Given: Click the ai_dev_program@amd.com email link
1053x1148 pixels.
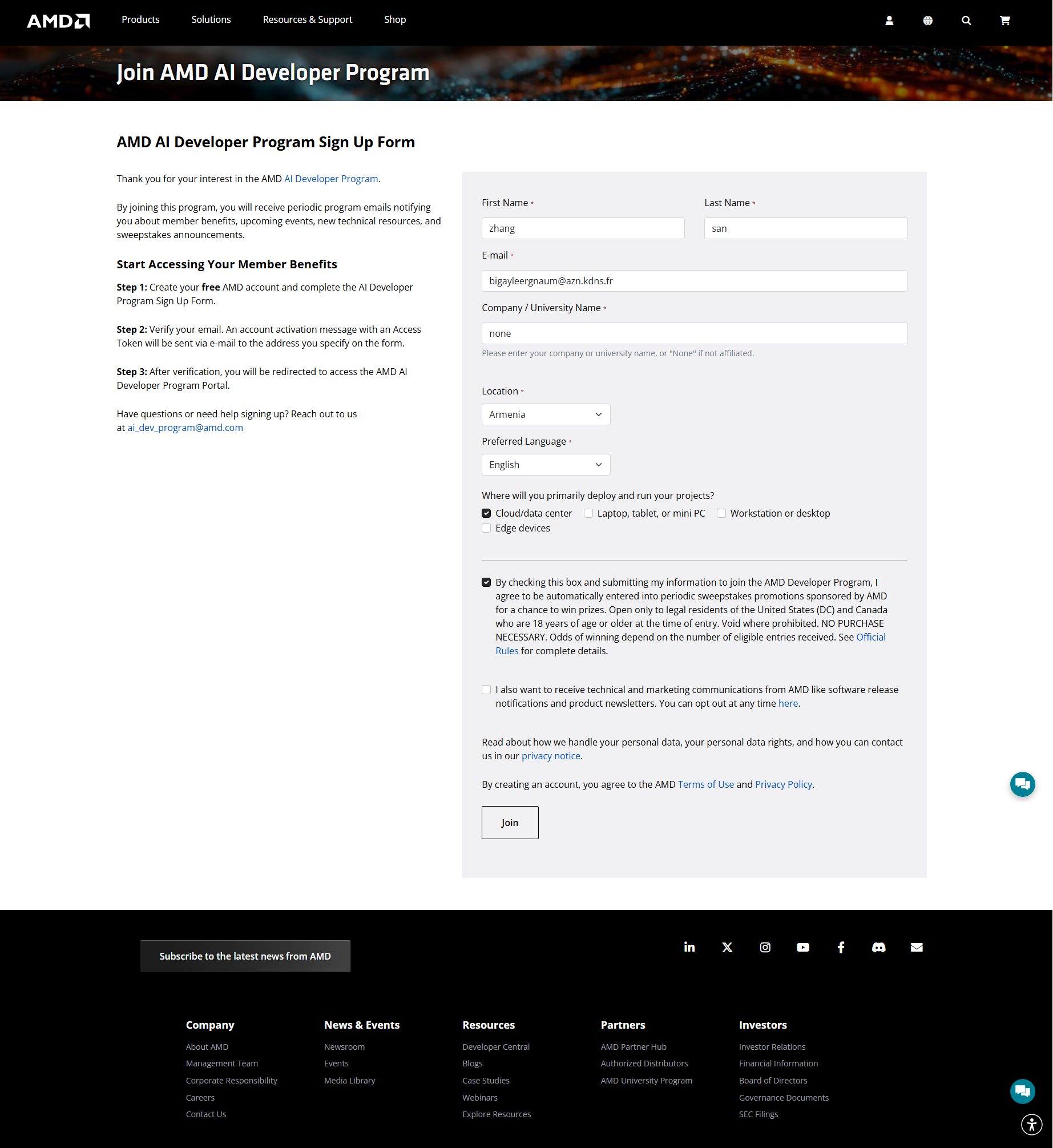Looking at the screenshot, I should 185,428.
